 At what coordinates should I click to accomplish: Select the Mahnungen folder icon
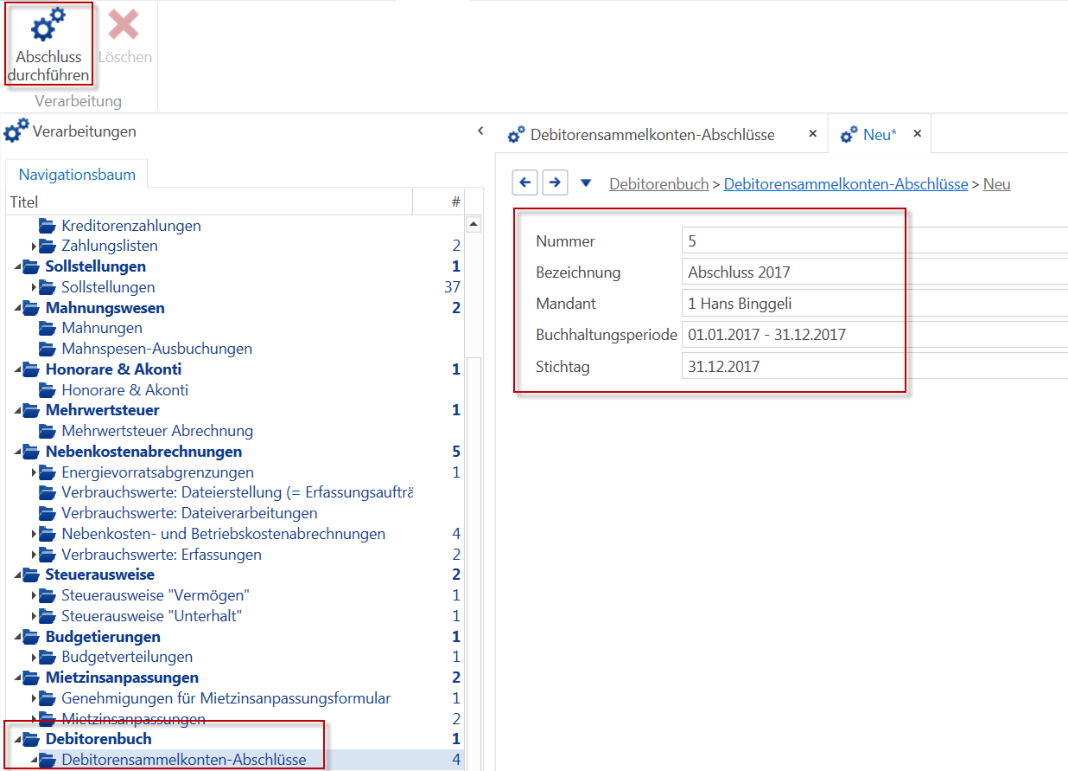[x=47, y=328]
